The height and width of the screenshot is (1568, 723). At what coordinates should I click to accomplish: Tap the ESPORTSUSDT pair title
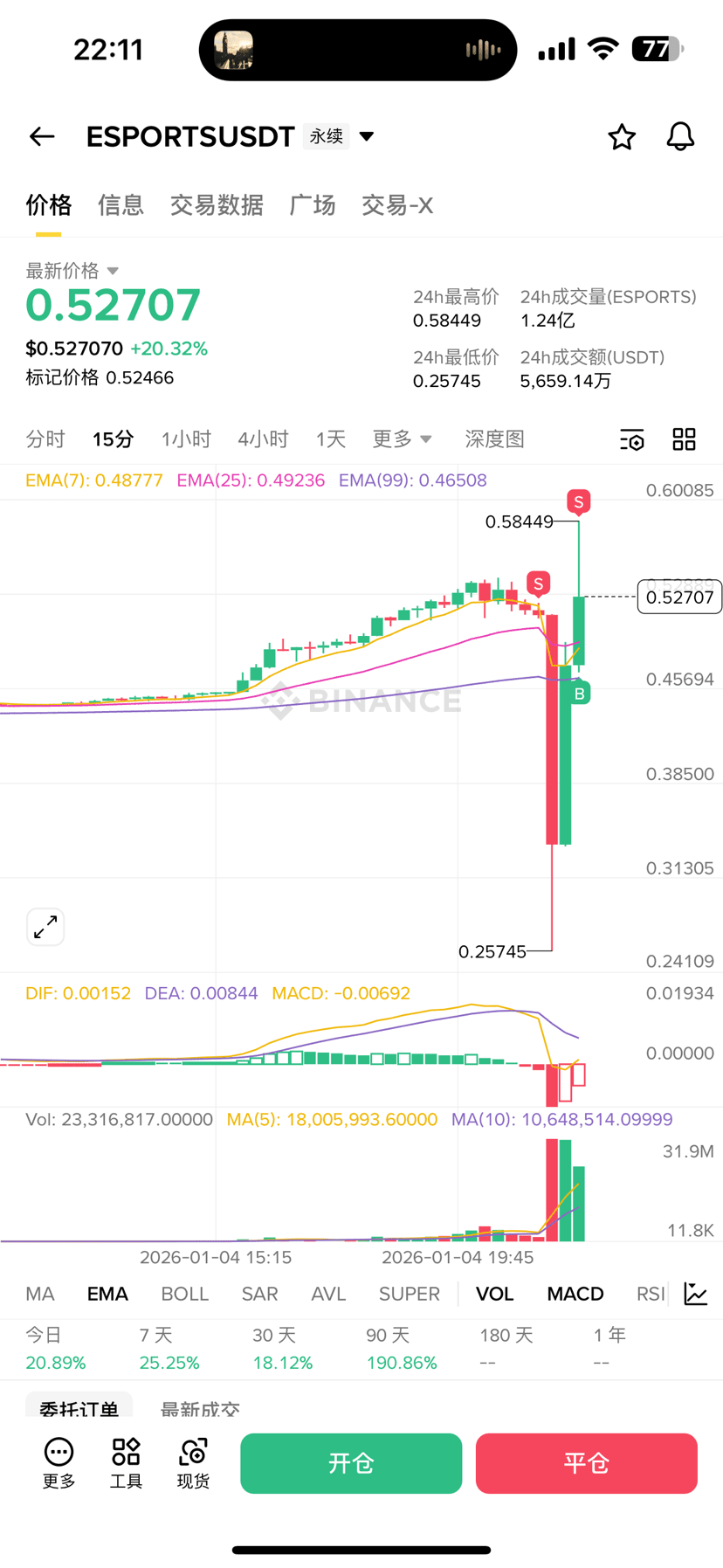[190, 136]
